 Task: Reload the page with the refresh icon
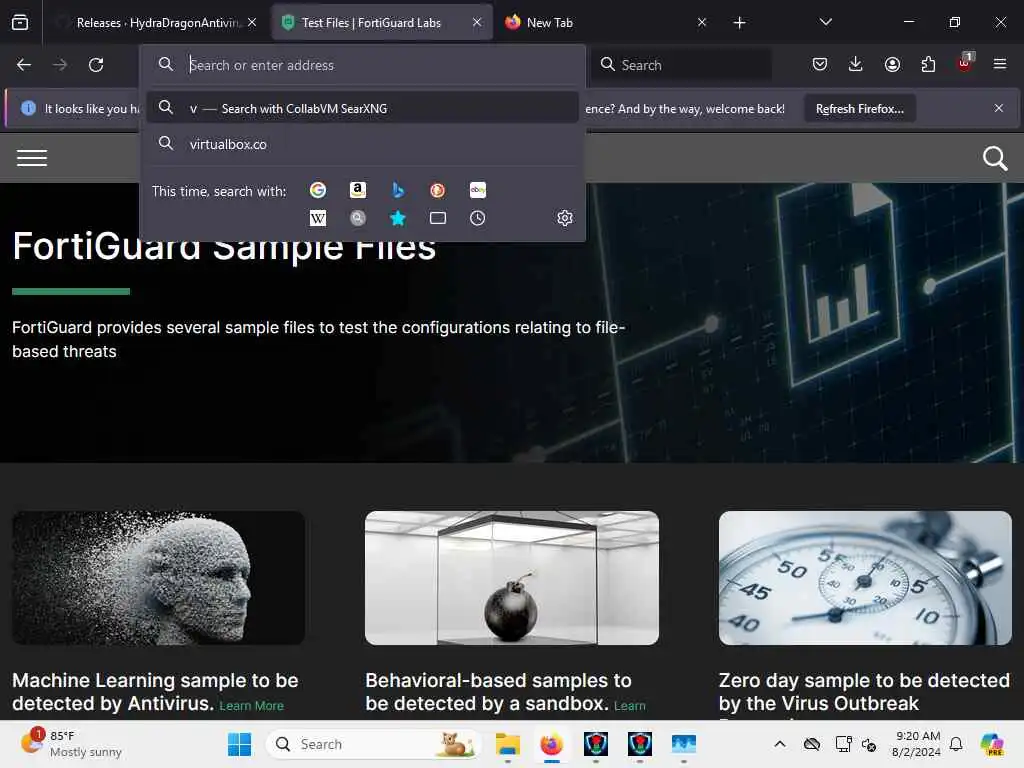(x=96, y=65)
